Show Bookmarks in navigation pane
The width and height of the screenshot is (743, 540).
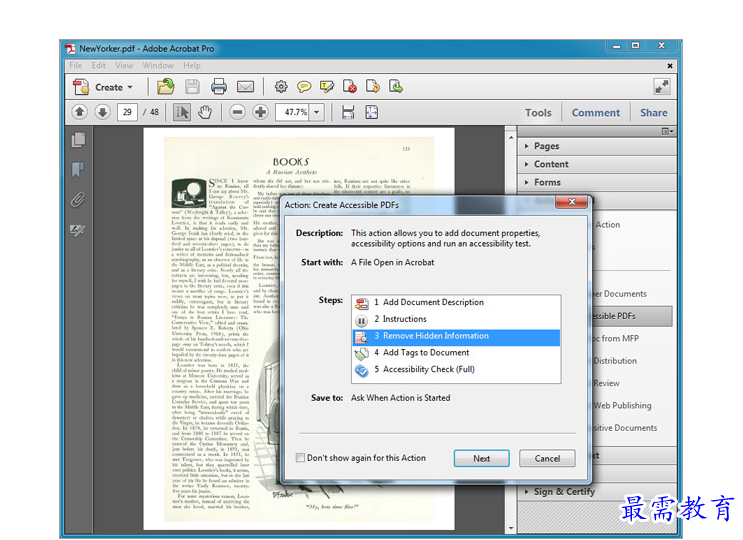pos(78,170)
